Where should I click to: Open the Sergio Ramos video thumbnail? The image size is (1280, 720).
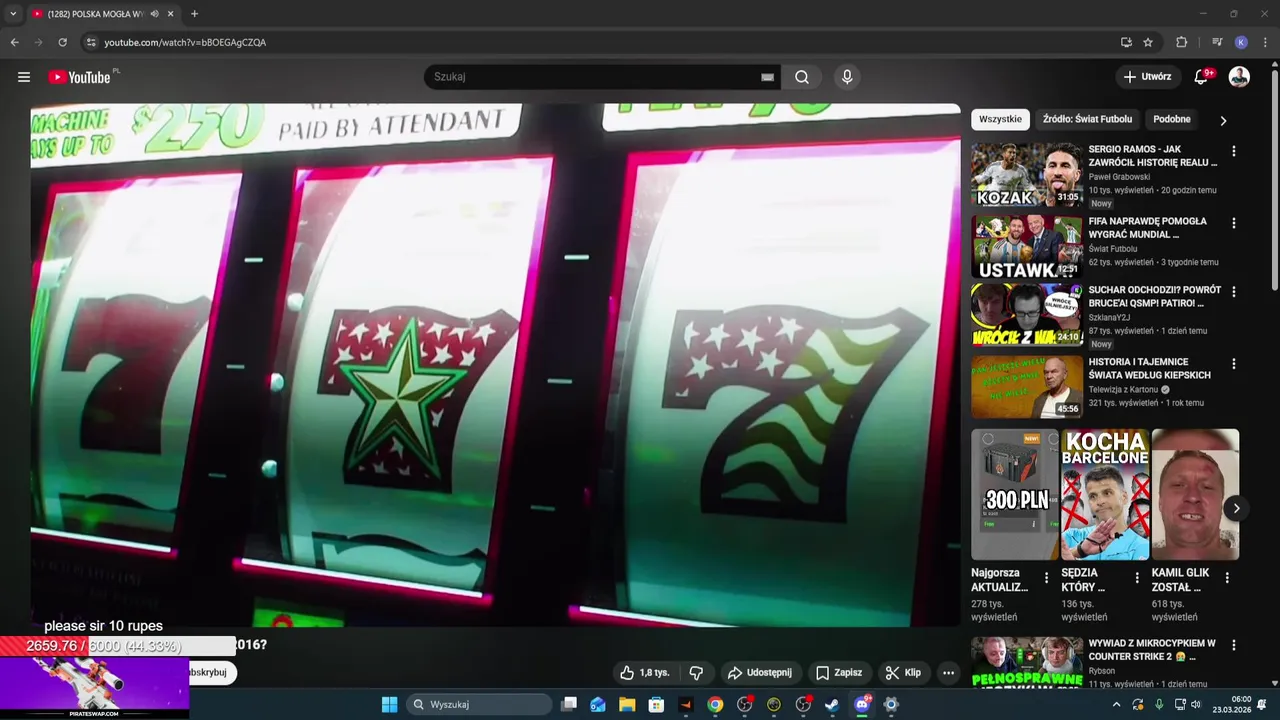[1026, 174]
